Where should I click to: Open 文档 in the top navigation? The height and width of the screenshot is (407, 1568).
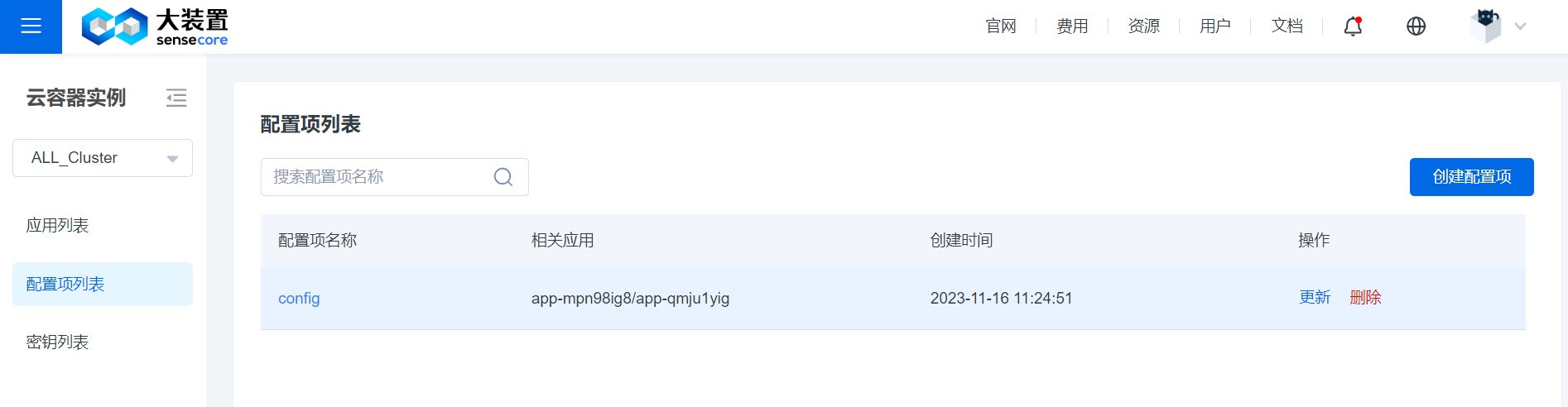tap(1287, 26)
